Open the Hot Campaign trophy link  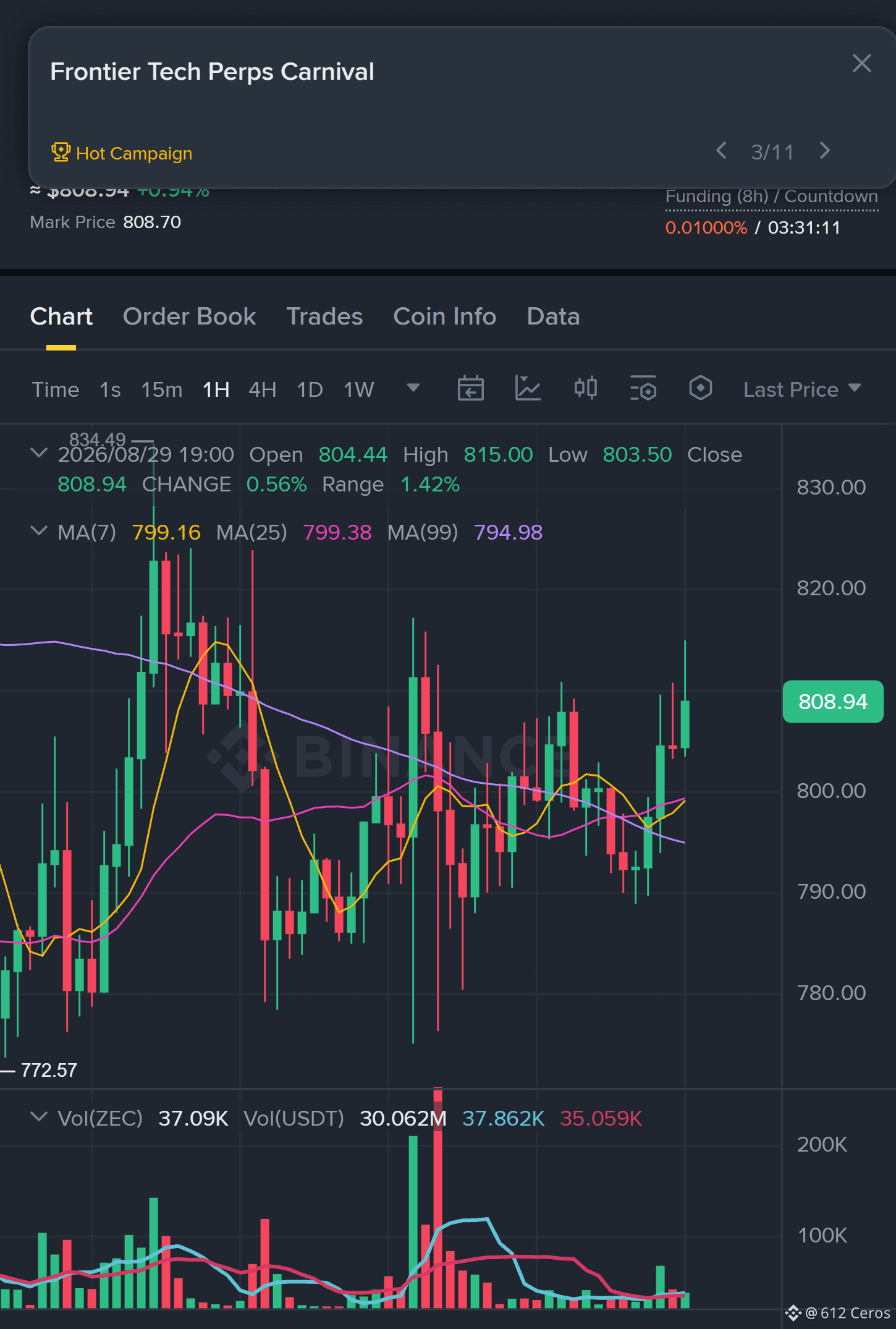[x=122, y=153]
